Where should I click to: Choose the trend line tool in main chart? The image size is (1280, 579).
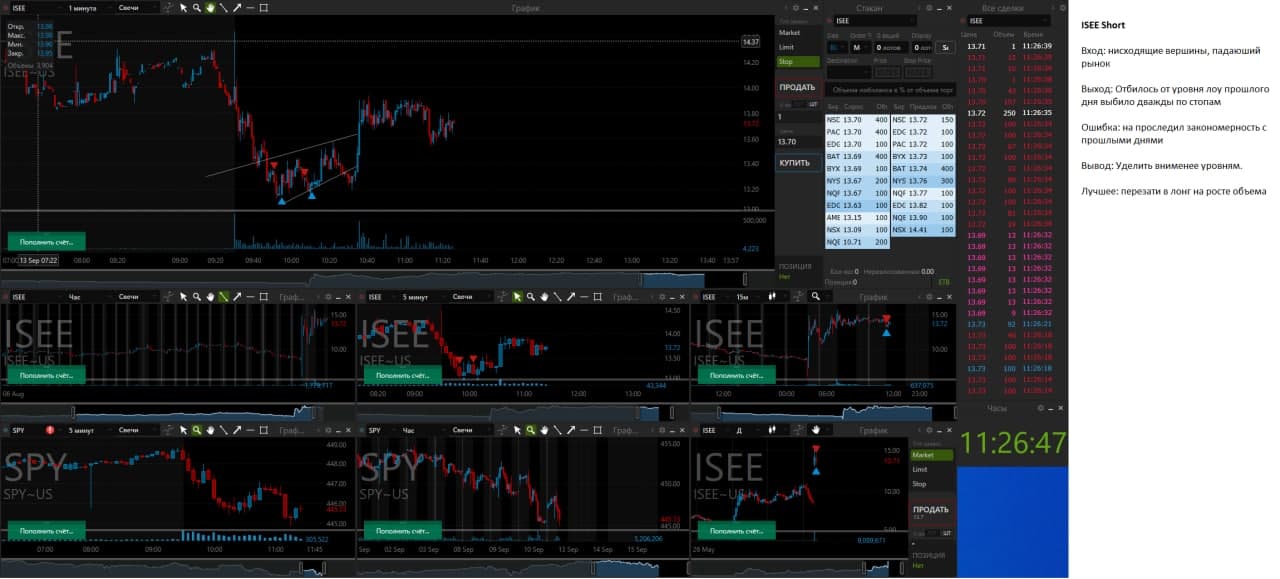click(x=223, y=7)
